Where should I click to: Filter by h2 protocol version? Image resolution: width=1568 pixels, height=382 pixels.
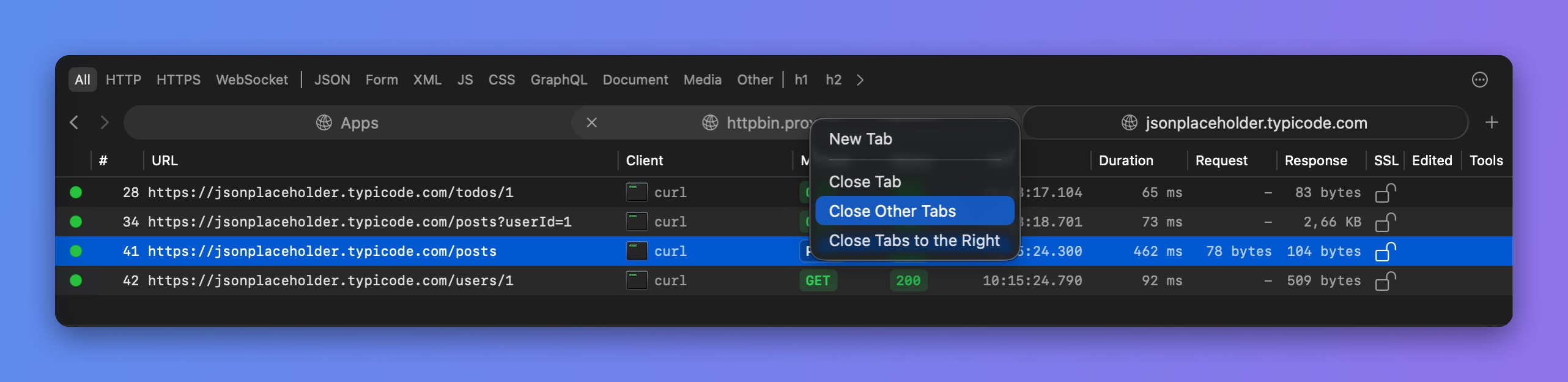(834, 80)
